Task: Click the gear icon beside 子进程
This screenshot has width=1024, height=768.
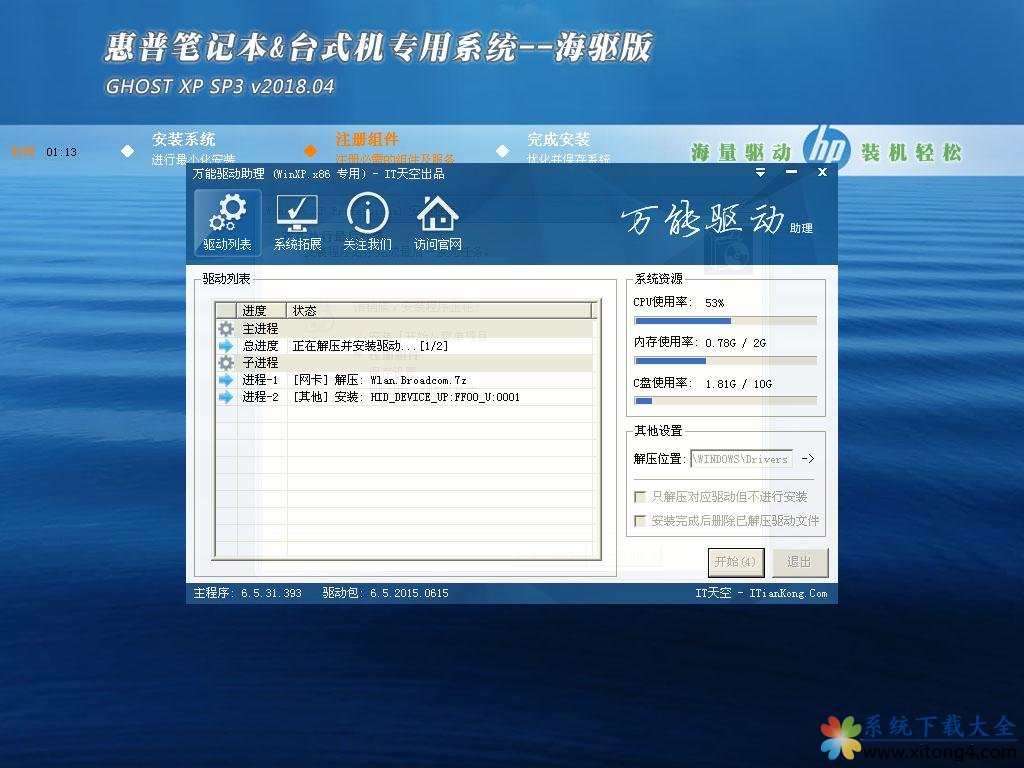Action: [x=226, y=362]
